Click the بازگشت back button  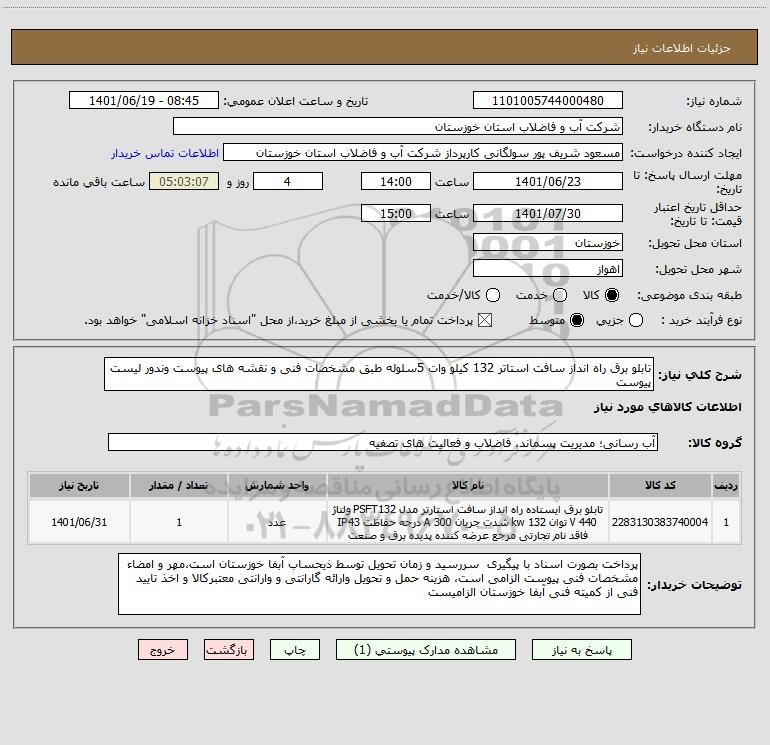pos(229,650)
